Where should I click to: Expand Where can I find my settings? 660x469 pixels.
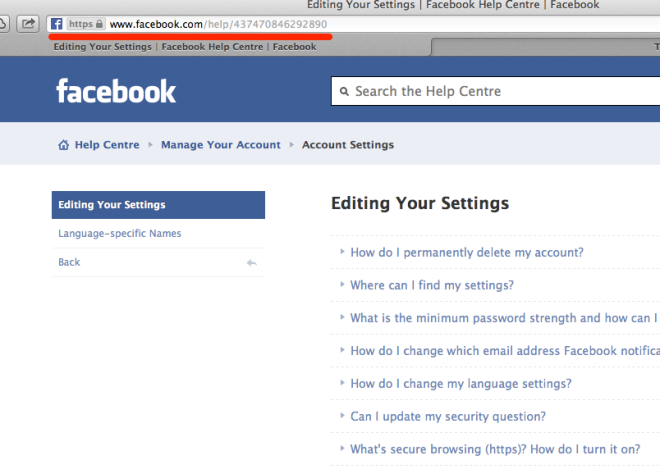(x=432, y=285)
